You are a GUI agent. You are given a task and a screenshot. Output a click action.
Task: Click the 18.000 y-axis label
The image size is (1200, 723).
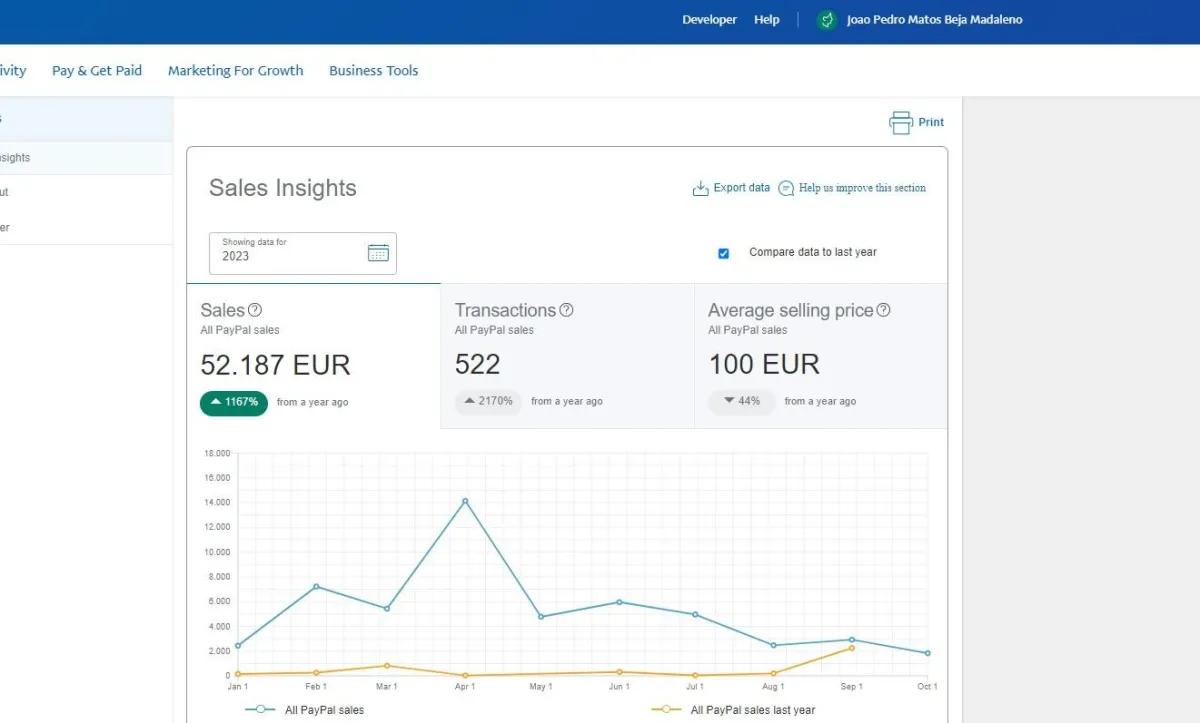[x=217, y=453]
